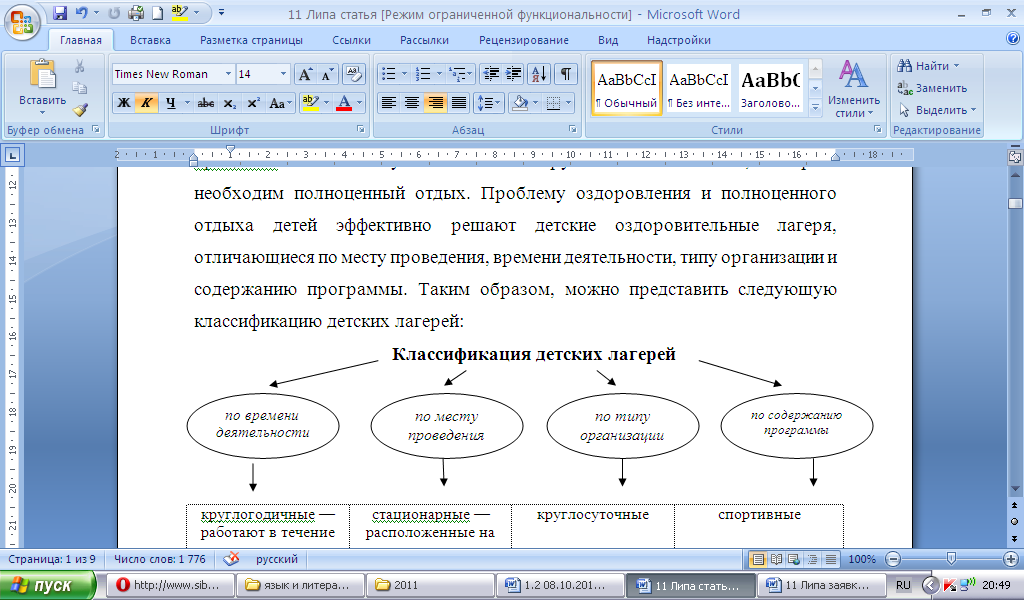Open Word help question mark icon
The width and height of the screenshot is (1024, 600).
coord(1012,39)
